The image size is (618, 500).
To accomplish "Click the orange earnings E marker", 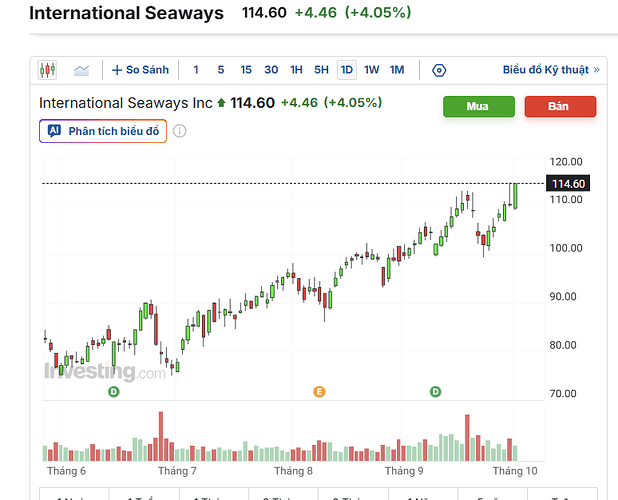I will click(x=319, y=392).
